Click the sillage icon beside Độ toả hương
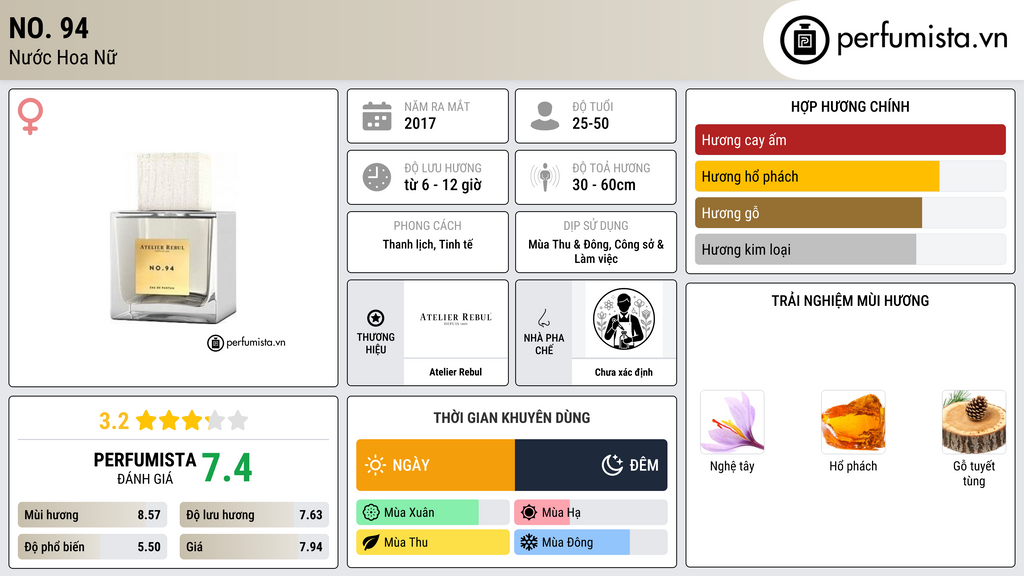 [545, 177]
